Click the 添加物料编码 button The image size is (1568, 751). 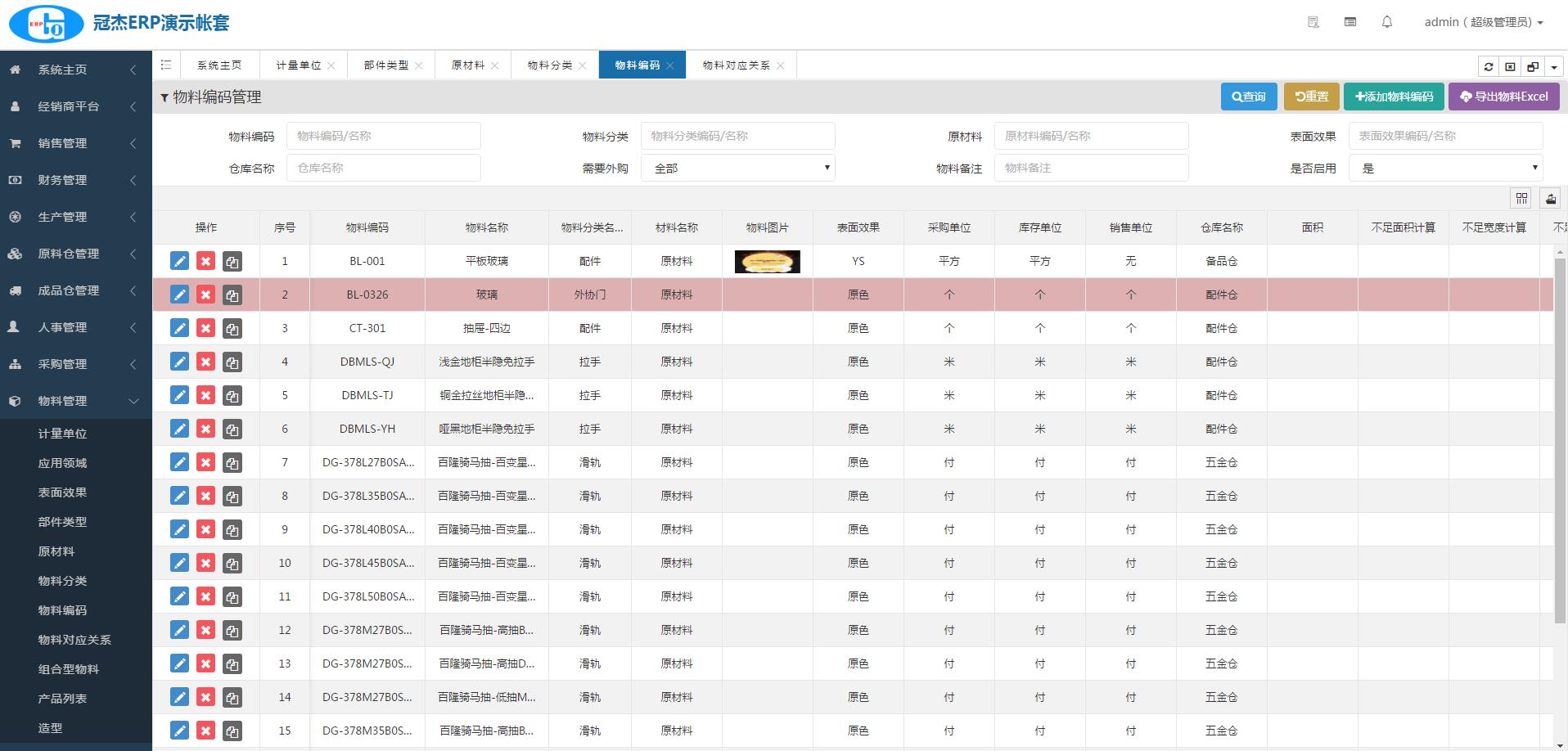pos(1394,97)
